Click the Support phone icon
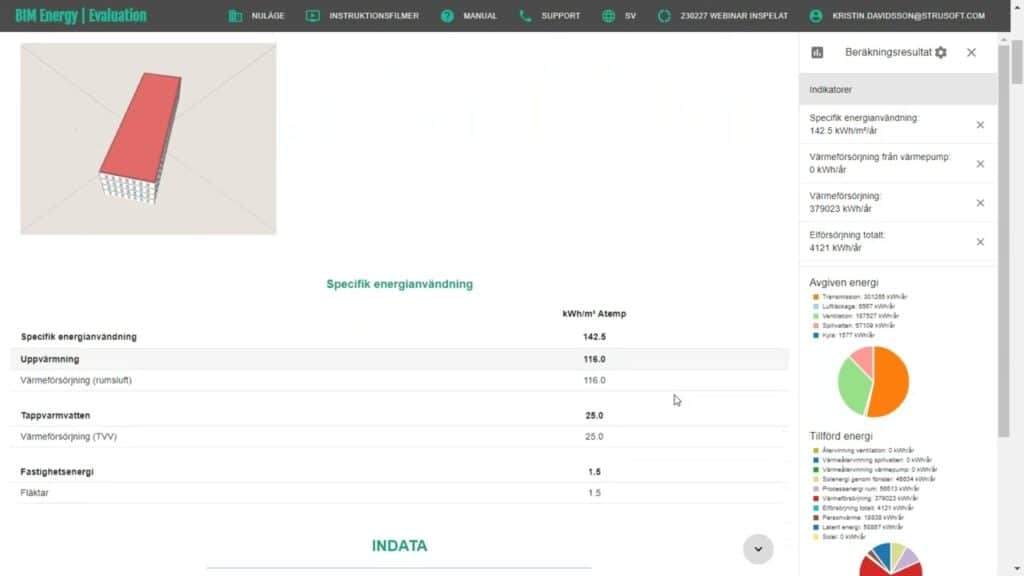 [x=525, y=16]
